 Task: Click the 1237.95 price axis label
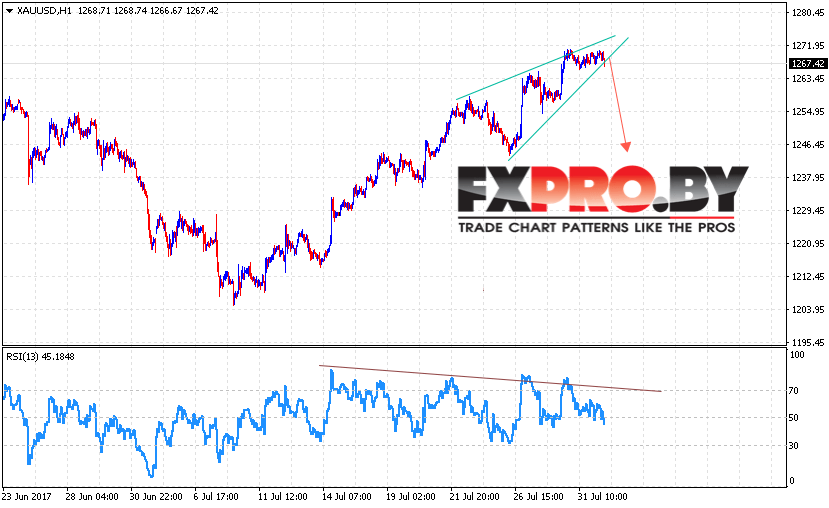pos(808,178)
